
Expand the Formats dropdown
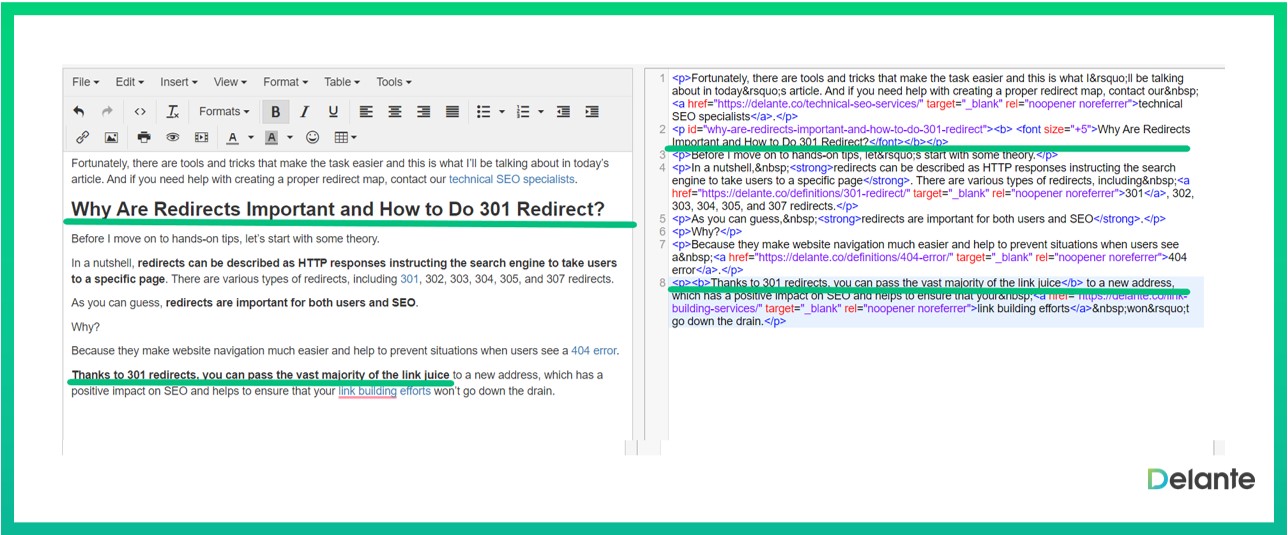click(224, 112)
